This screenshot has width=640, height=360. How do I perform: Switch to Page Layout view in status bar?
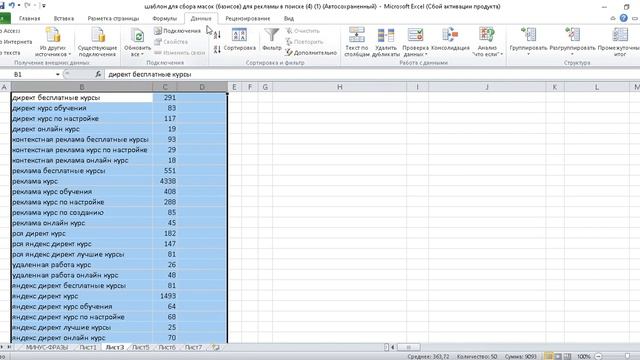558,356
